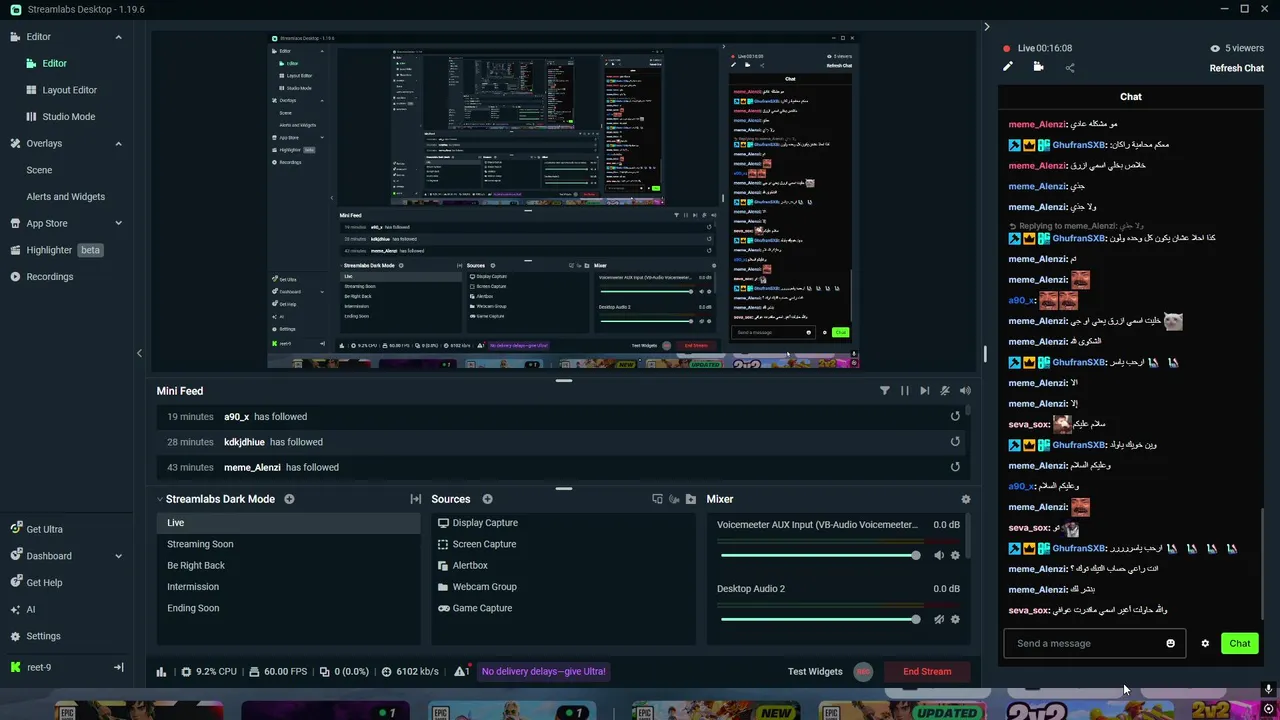This screenshot has width=1280, height=720.
Task: Open the emoji picker in chat
Action: point(1171,643)
